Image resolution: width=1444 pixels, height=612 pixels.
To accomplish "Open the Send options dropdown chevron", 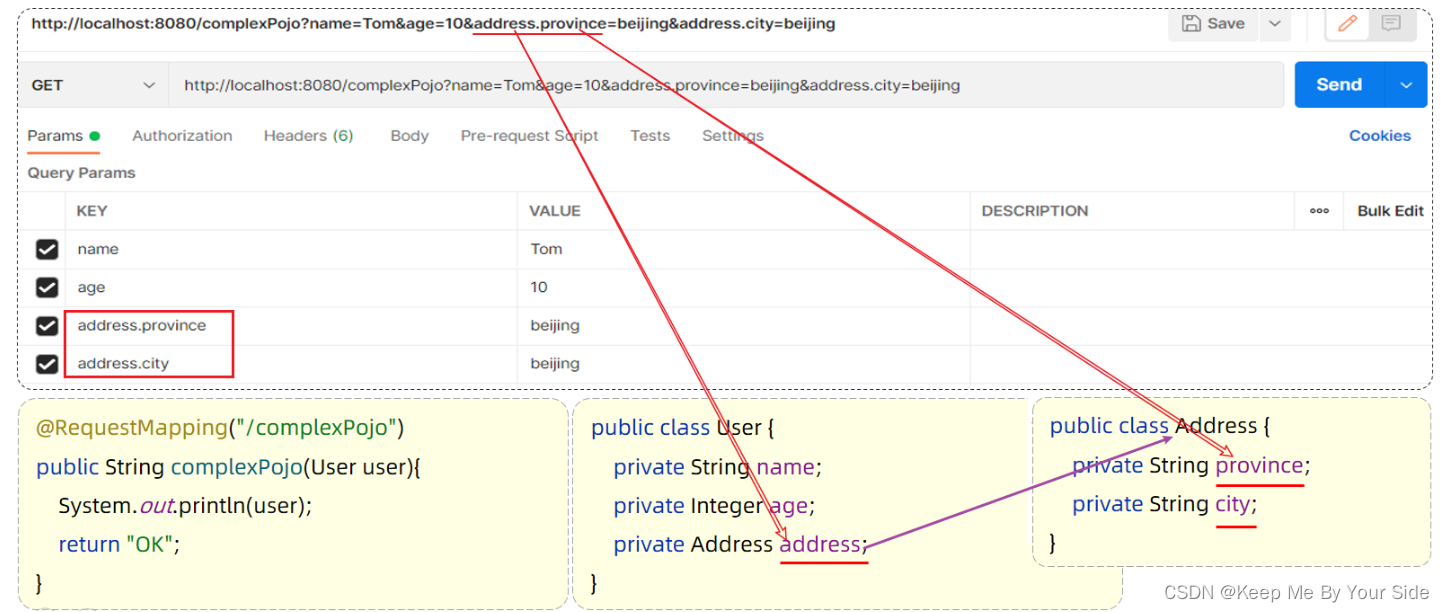I will point(1405,85).
